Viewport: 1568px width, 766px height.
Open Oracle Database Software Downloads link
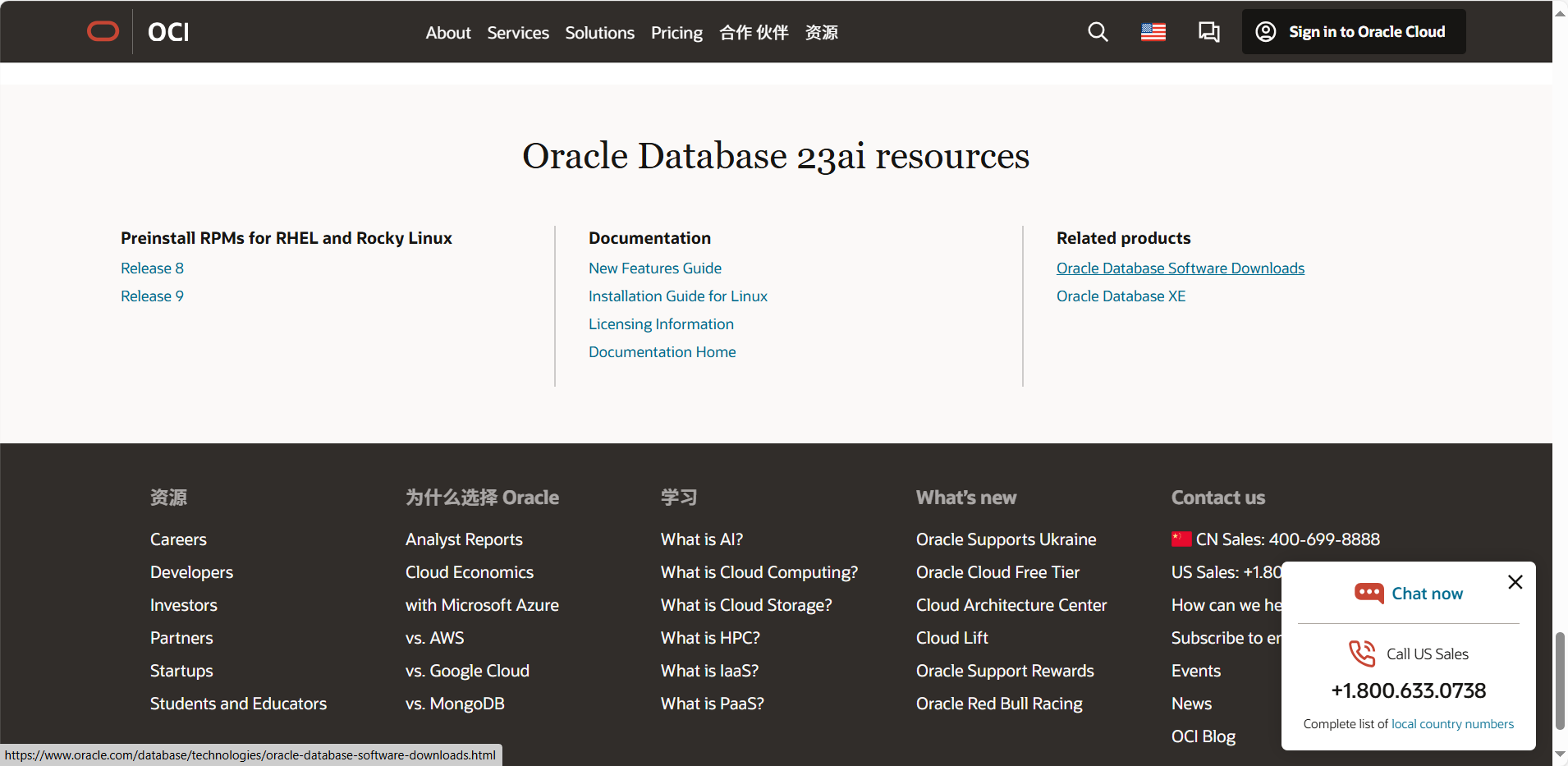click(1180, 268)
